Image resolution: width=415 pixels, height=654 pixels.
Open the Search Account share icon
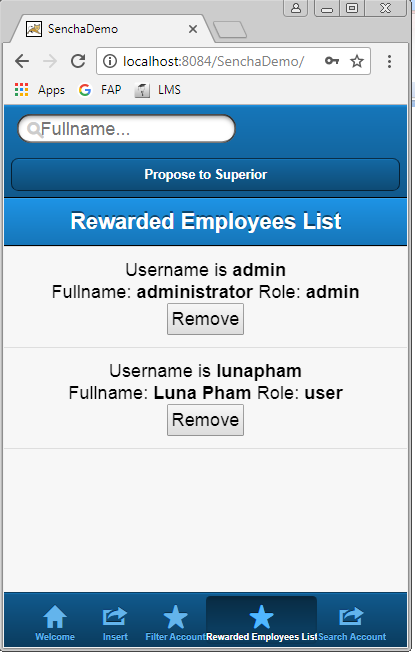(x=351, y=616)
